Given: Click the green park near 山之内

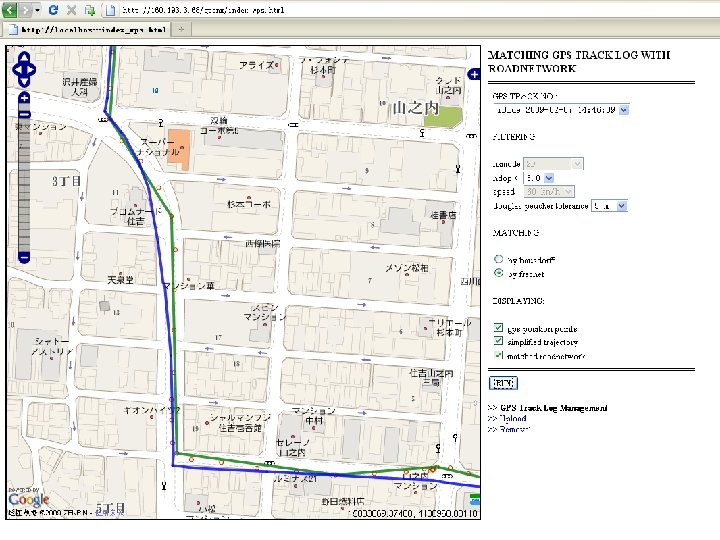Looking at the screenshot, I should coord(442,116).
